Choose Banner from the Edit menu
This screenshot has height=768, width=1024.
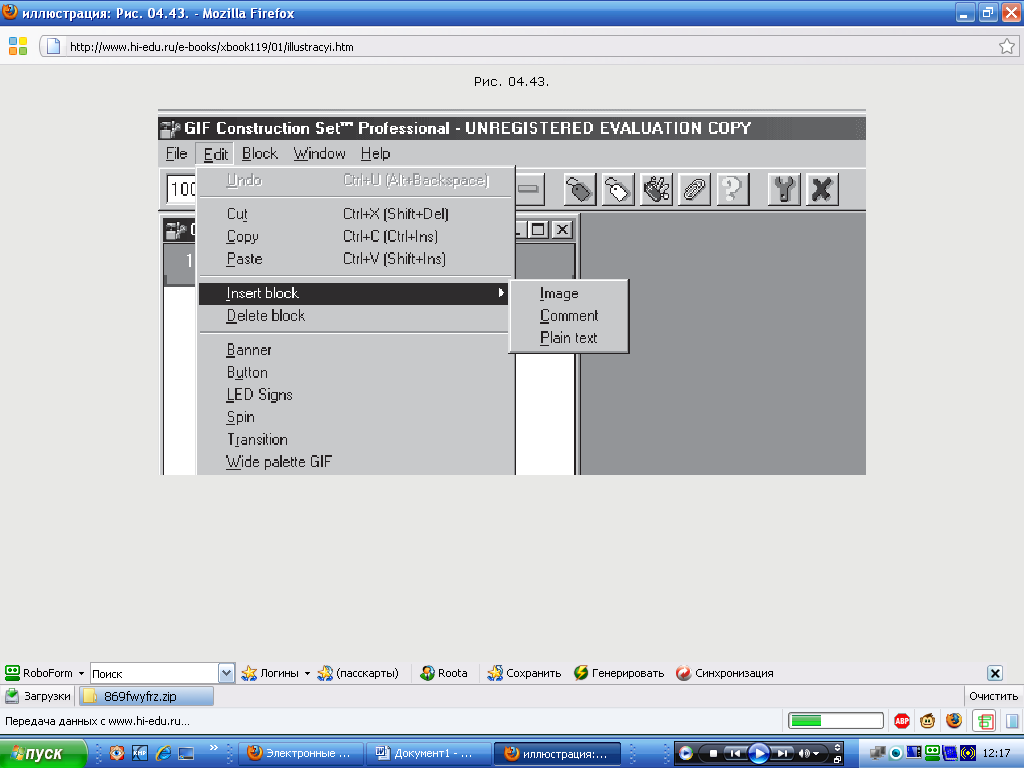pyautogui.click(x=353, y=350)
